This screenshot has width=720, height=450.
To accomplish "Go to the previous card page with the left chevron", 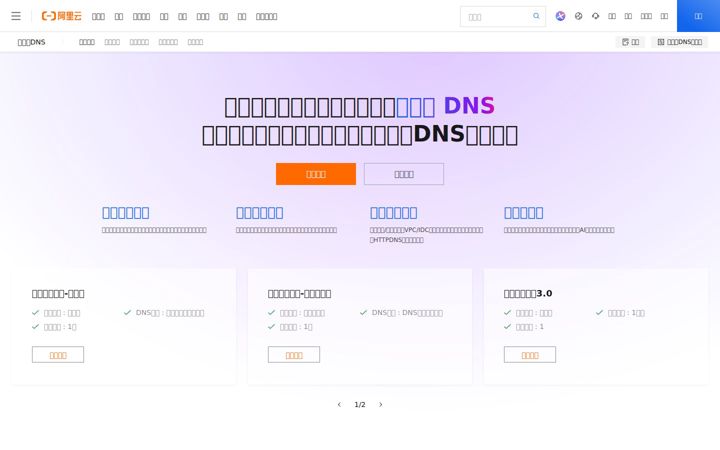I will (339, 405).
